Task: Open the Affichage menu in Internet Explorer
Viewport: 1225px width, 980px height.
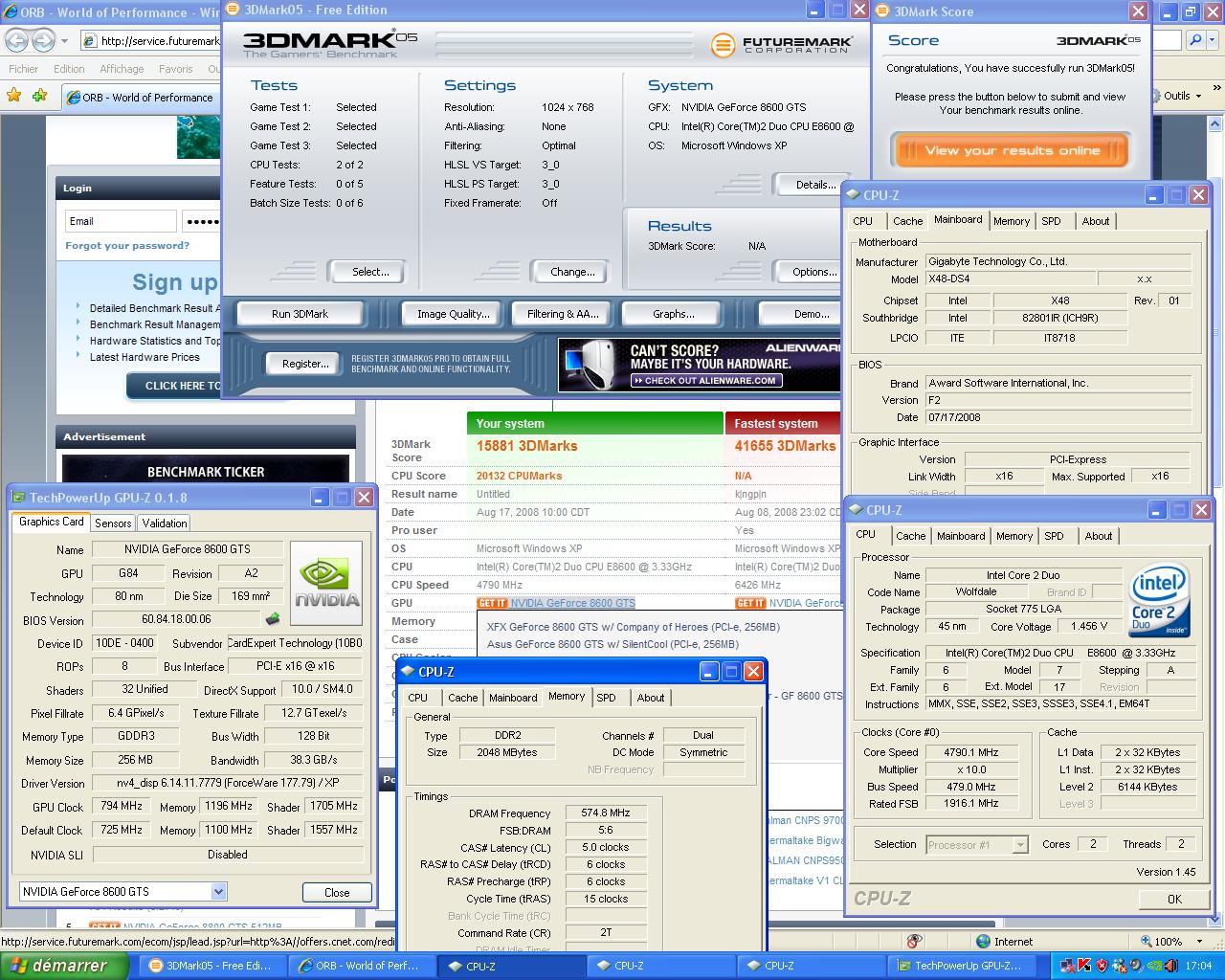Action: [122, 69]
